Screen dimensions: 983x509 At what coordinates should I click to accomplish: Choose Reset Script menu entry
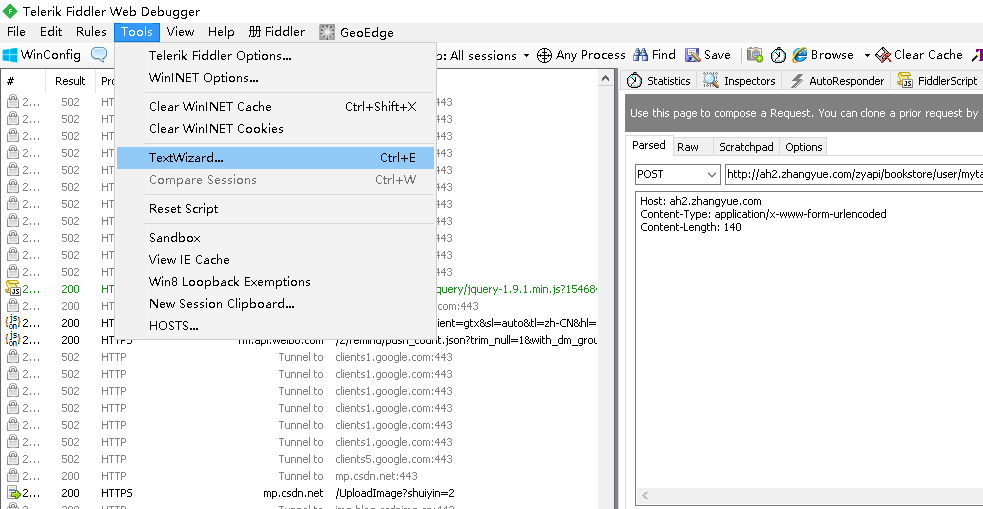tap(275, 209)
